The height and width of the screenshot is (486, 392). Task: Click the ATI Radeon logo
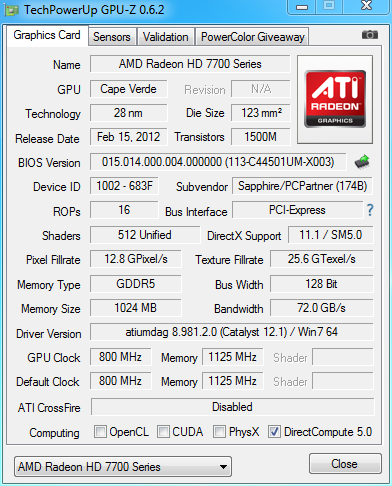335,99
